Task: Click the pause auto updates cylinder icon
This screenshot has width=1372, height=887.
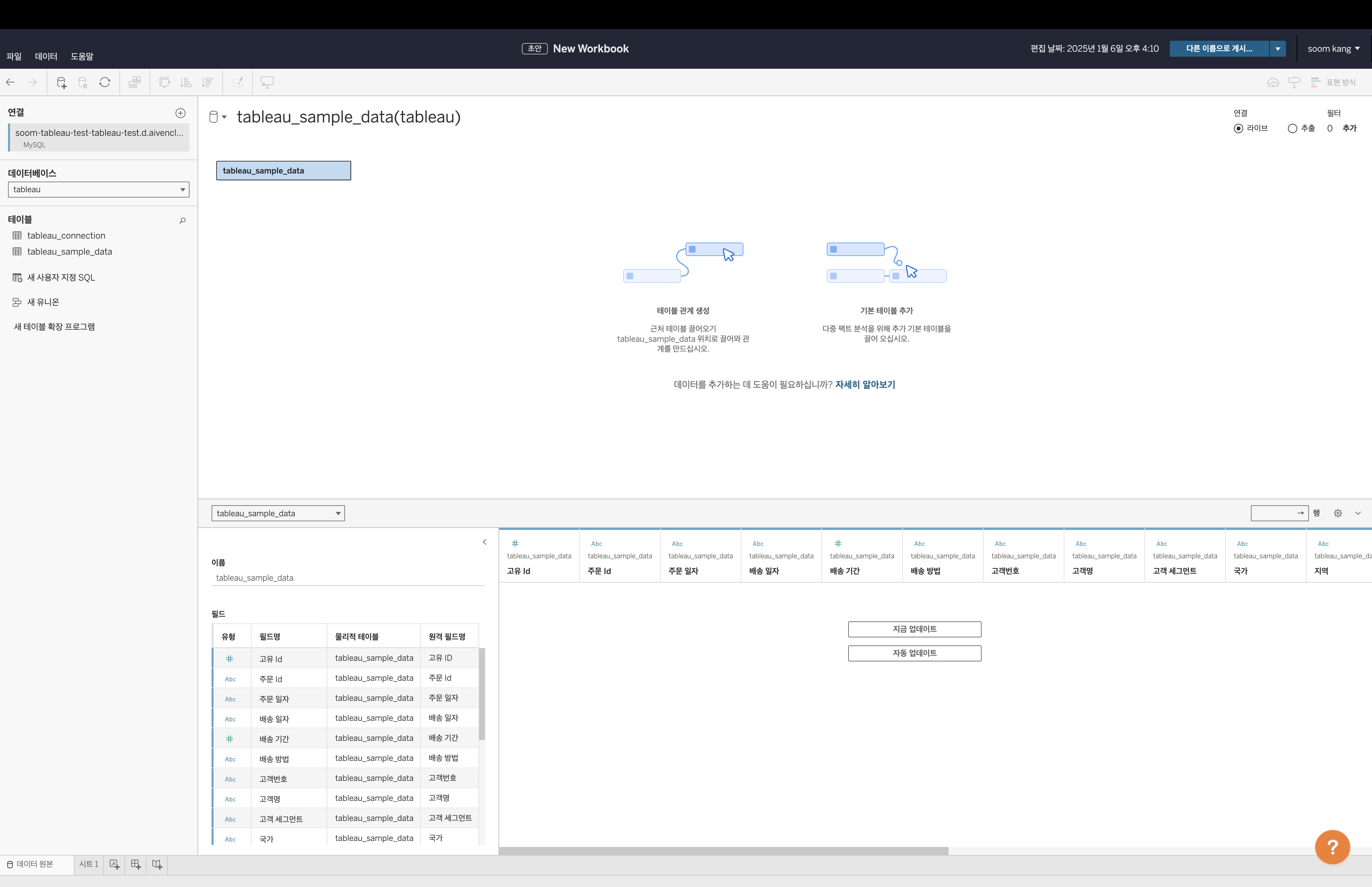Action: pyautogui.click(x=83, y=82)
